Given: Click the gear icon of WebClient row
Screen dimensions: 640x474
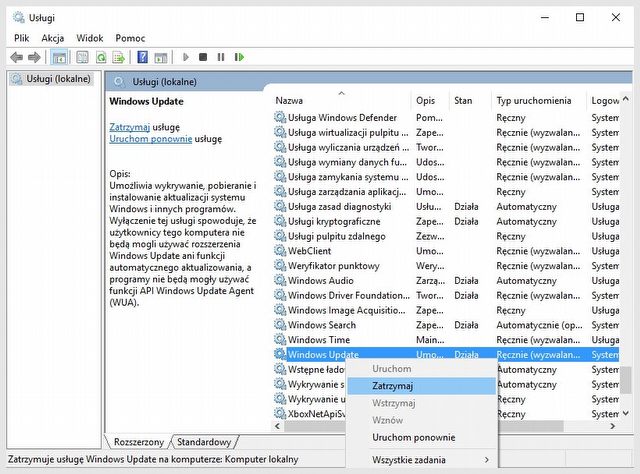Looking at the screenshot, I should pyautogui.click(x=280, y=251).
